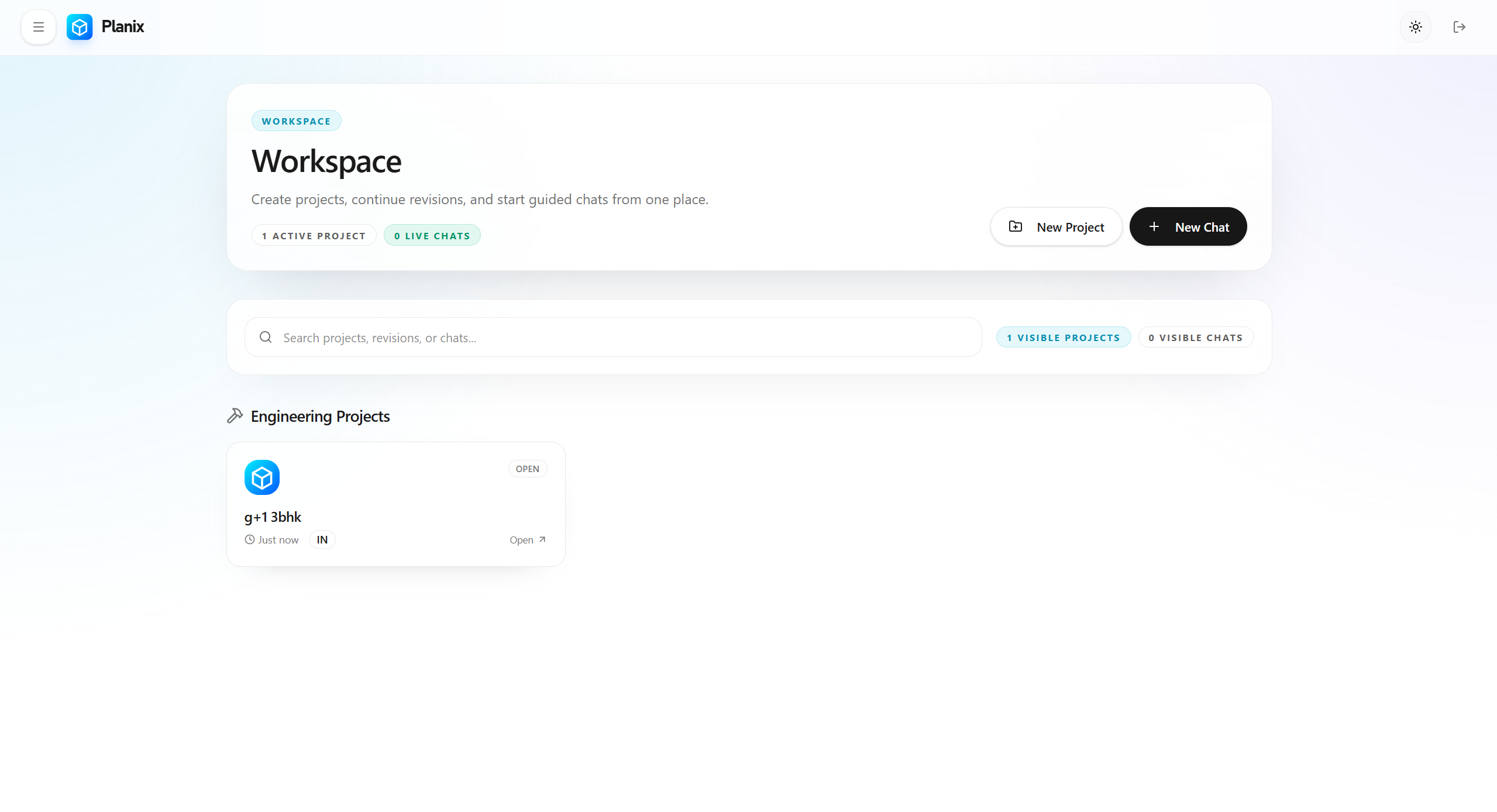Click the 1 Active Project badge
The height and width of the screenshot is (812, 1497).
pyautogui.click(x=314, y=236)
